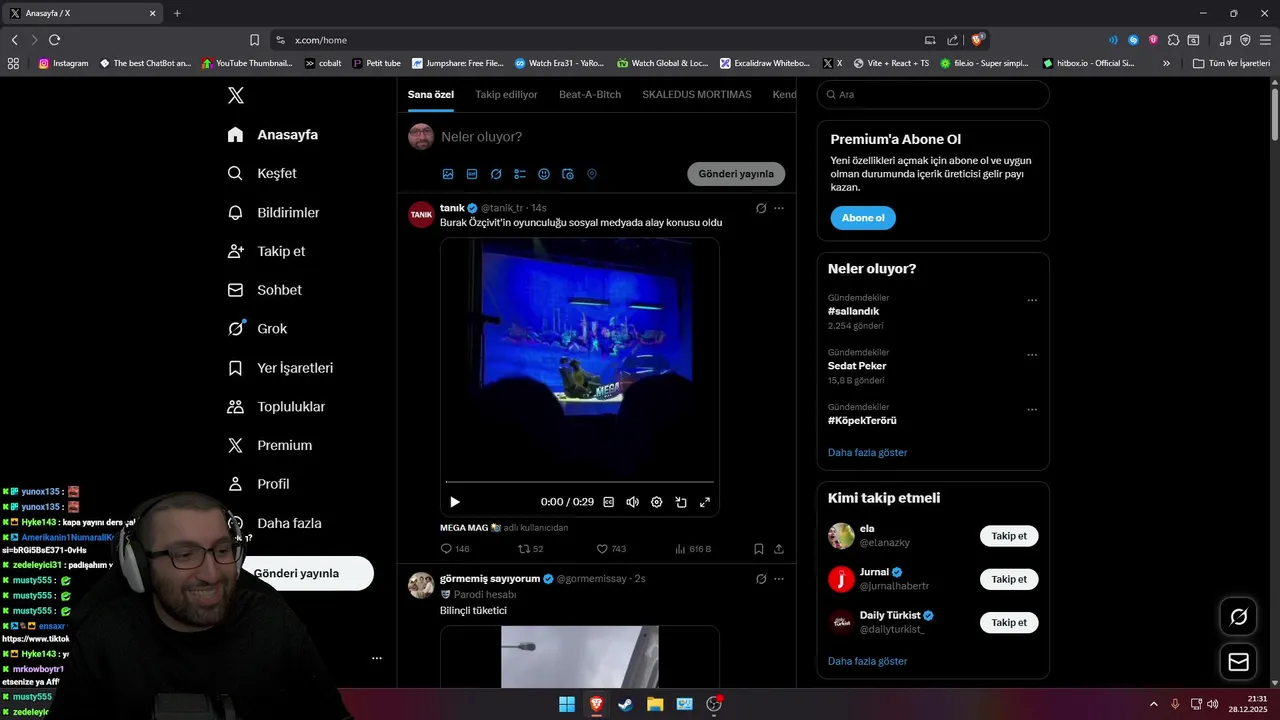Reply to the tanık post
The image size is (1280, 720).
click(x=455, y=549)
